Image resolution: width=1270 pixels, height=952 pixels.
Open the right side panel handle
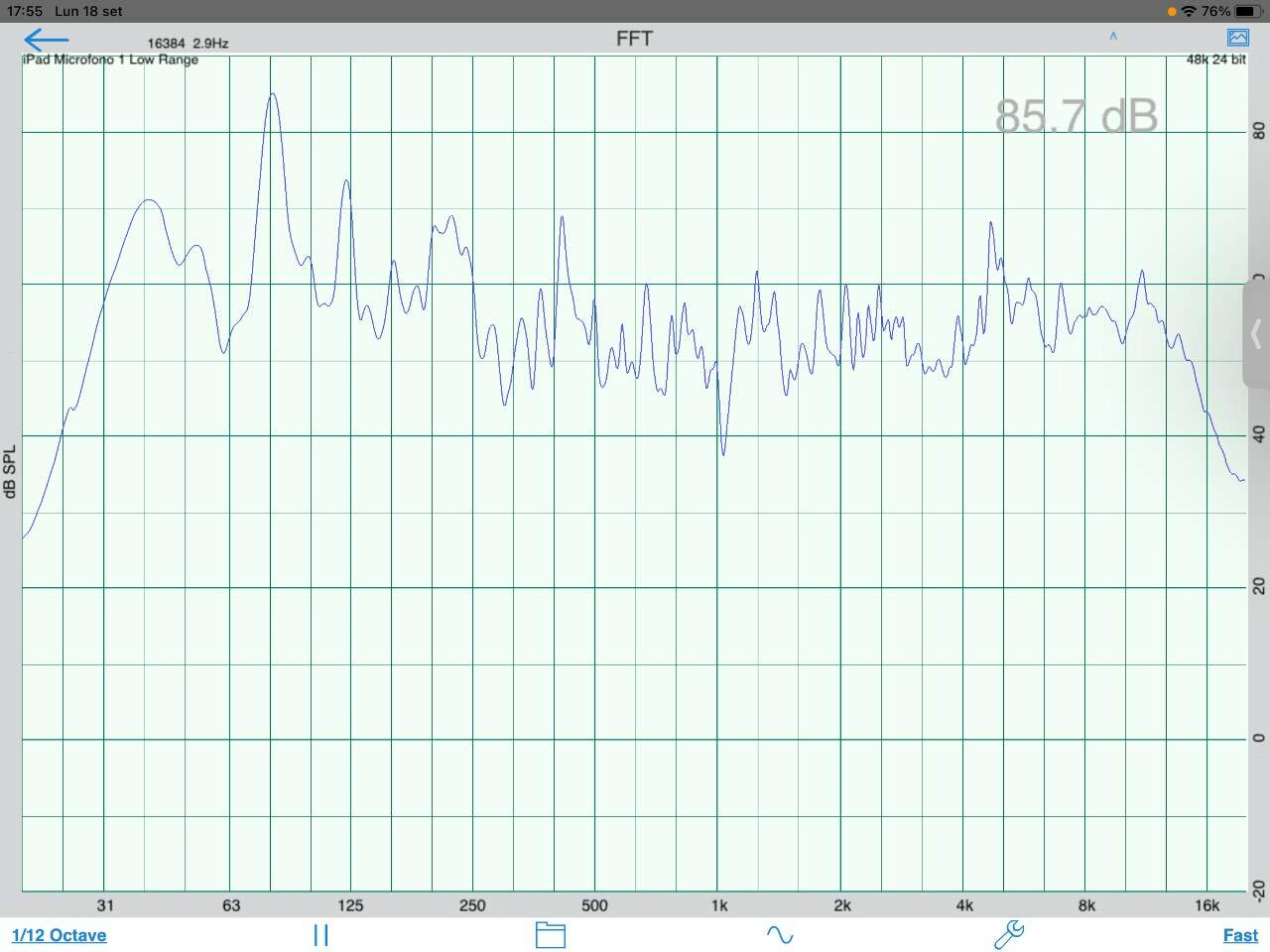tap(1256, 334)
